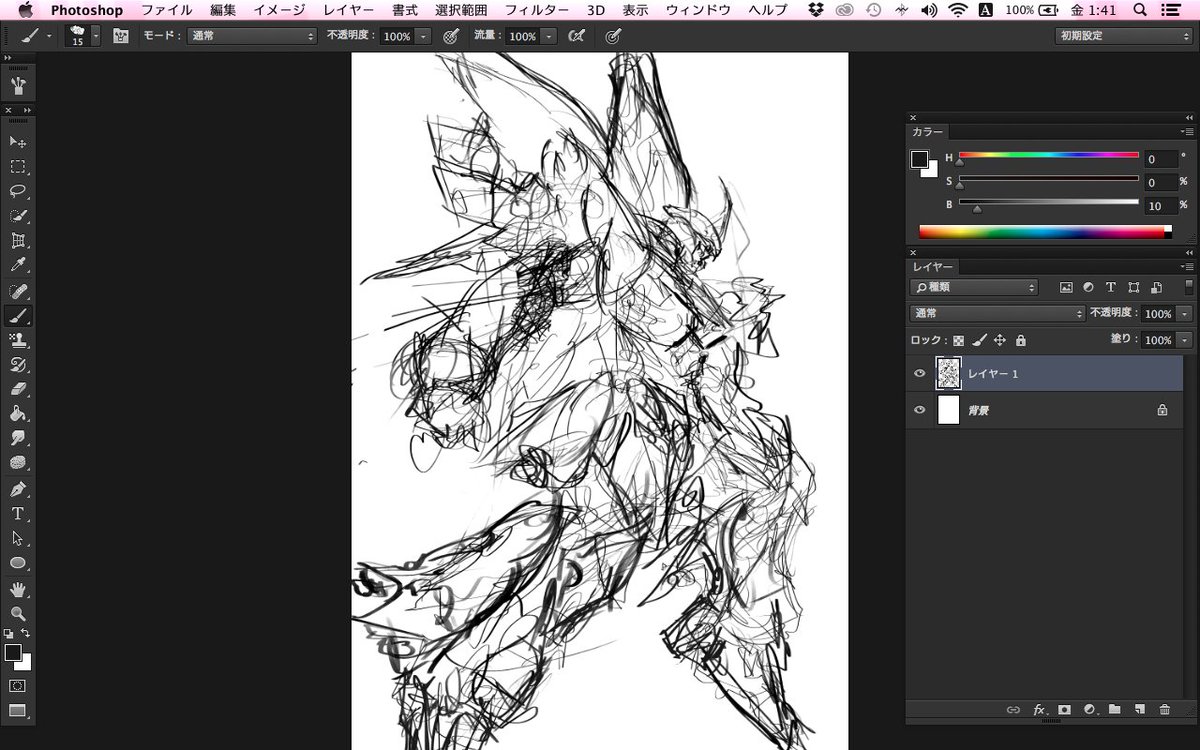Select the Zoom tool

(x=18, y=613)
